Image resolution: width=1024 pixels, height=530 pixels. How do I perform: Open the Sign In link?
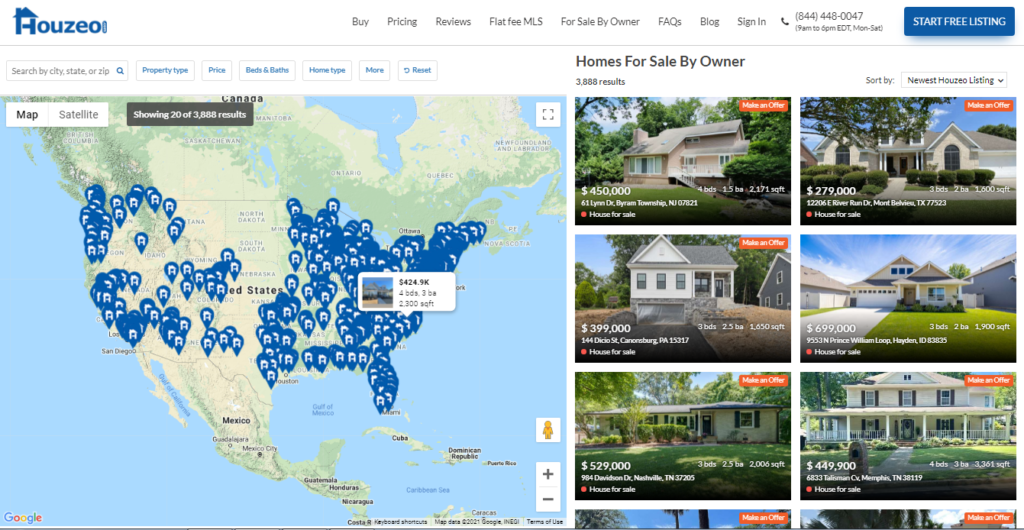click(x=752, y=22)
